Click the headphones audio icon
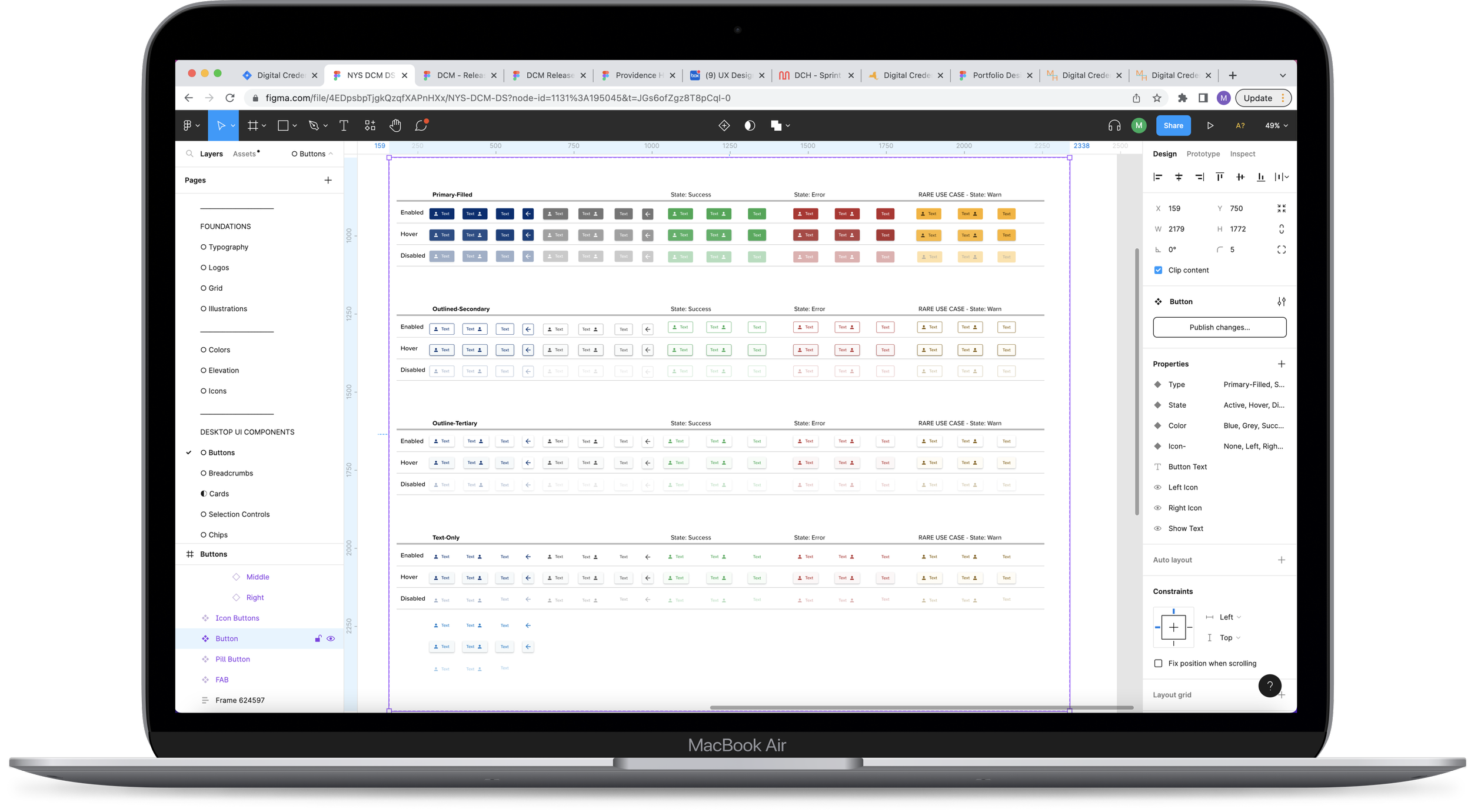 coord(1114,125)
